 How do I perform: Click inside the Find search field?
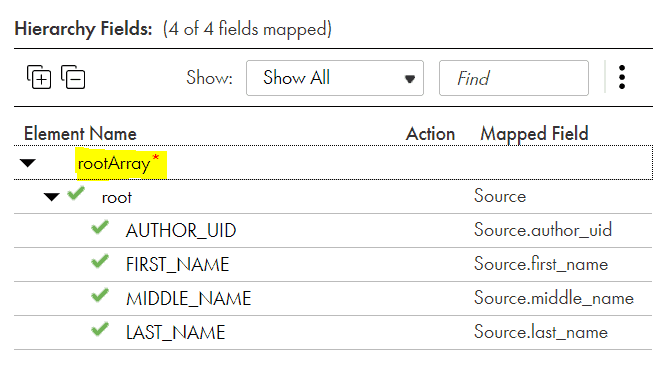pos(514,78)
